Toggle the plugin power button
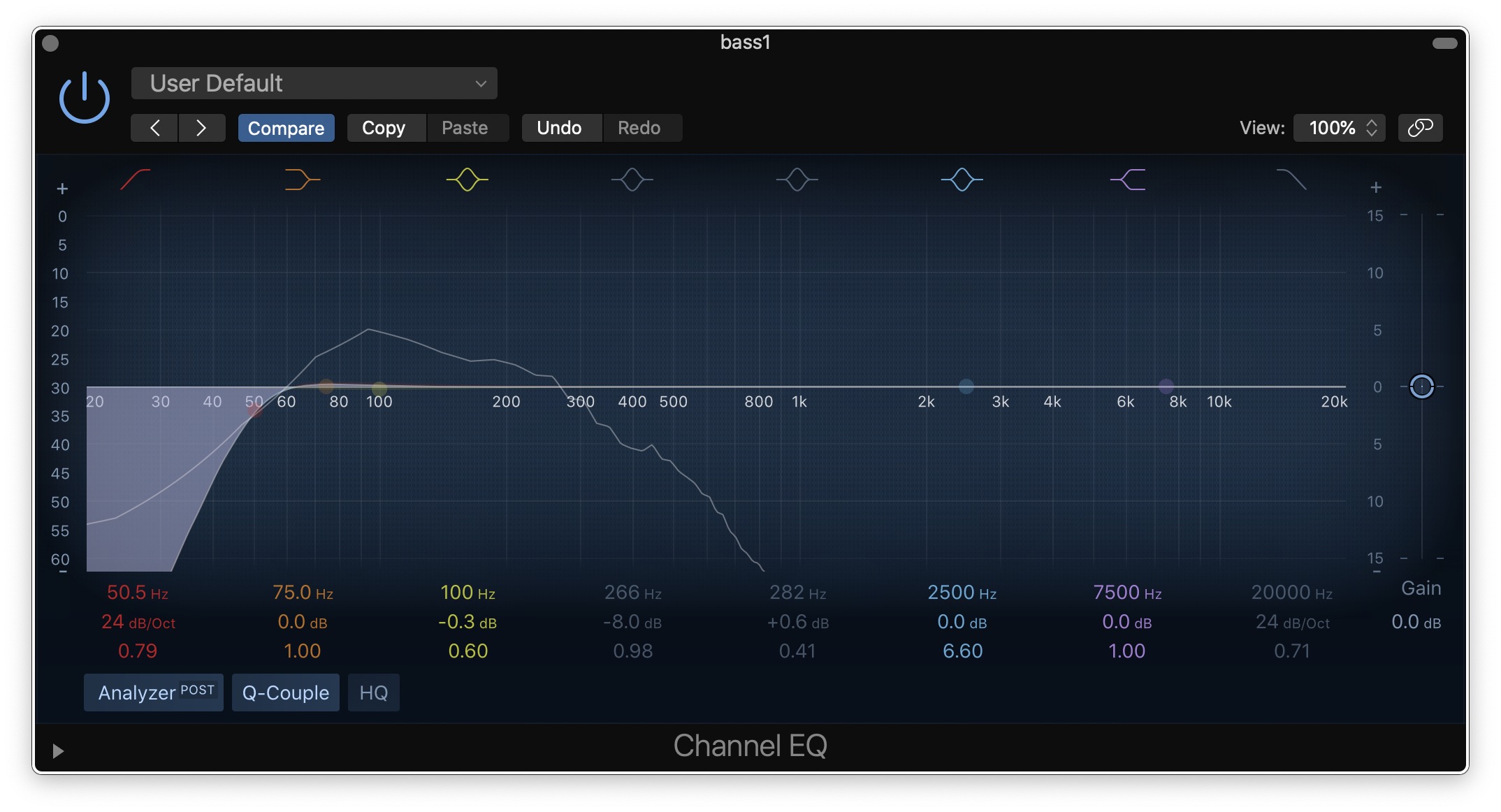The height and width of the screenshot is (812, 1501). point(84,98)
